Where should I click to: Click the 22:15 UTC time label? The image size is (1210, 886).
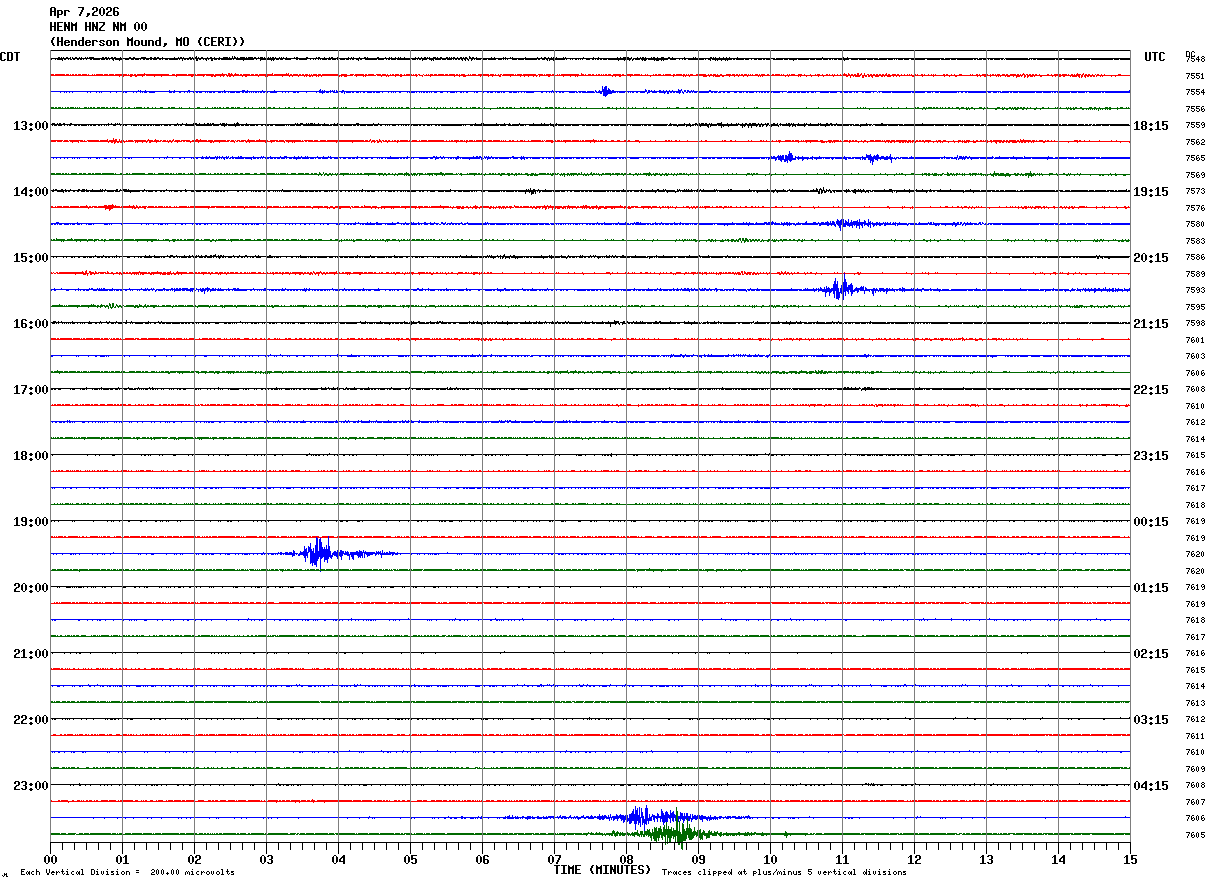pos(1151,390)
